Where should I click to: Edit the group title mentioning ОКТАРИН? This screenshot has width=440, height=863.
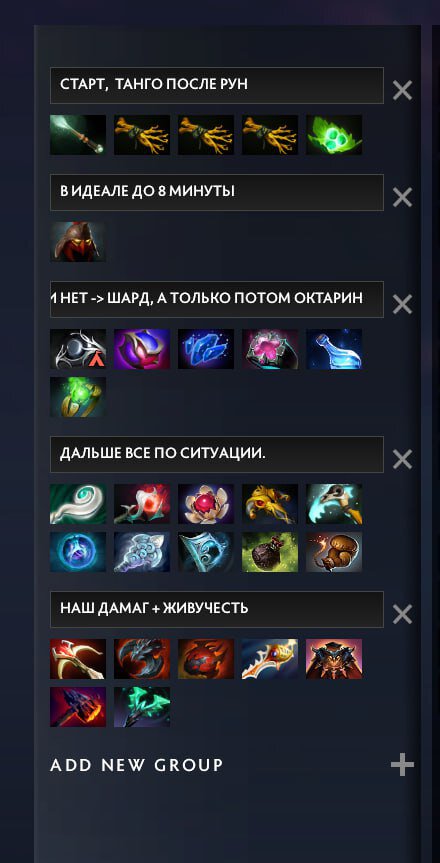(217, 299)
